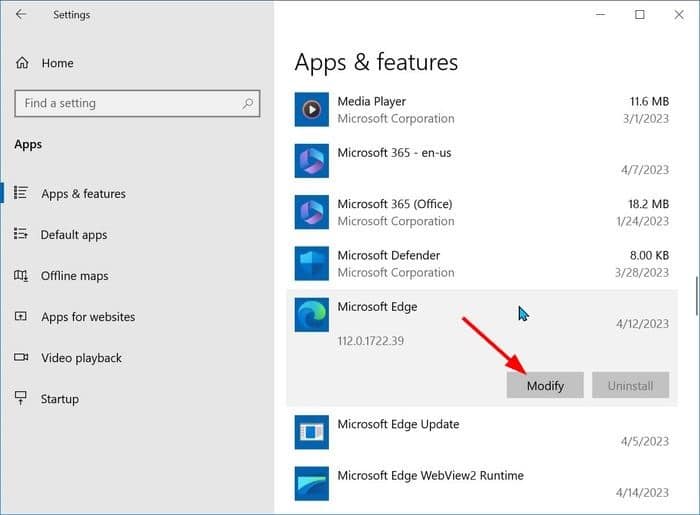Click the Media Player app icon
700x515 pixels.
312,109
